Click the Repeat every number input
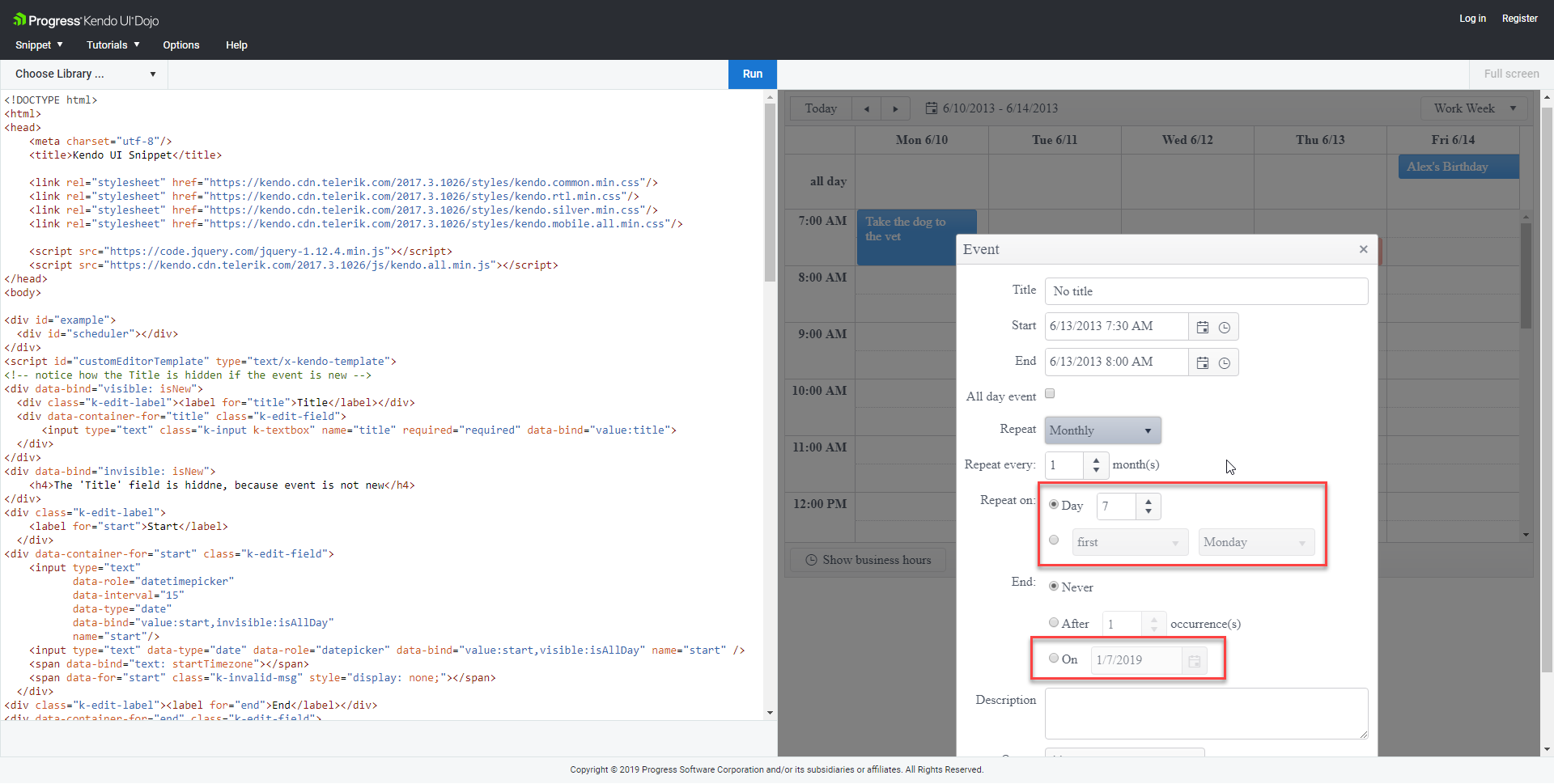 click(1064, 465)
